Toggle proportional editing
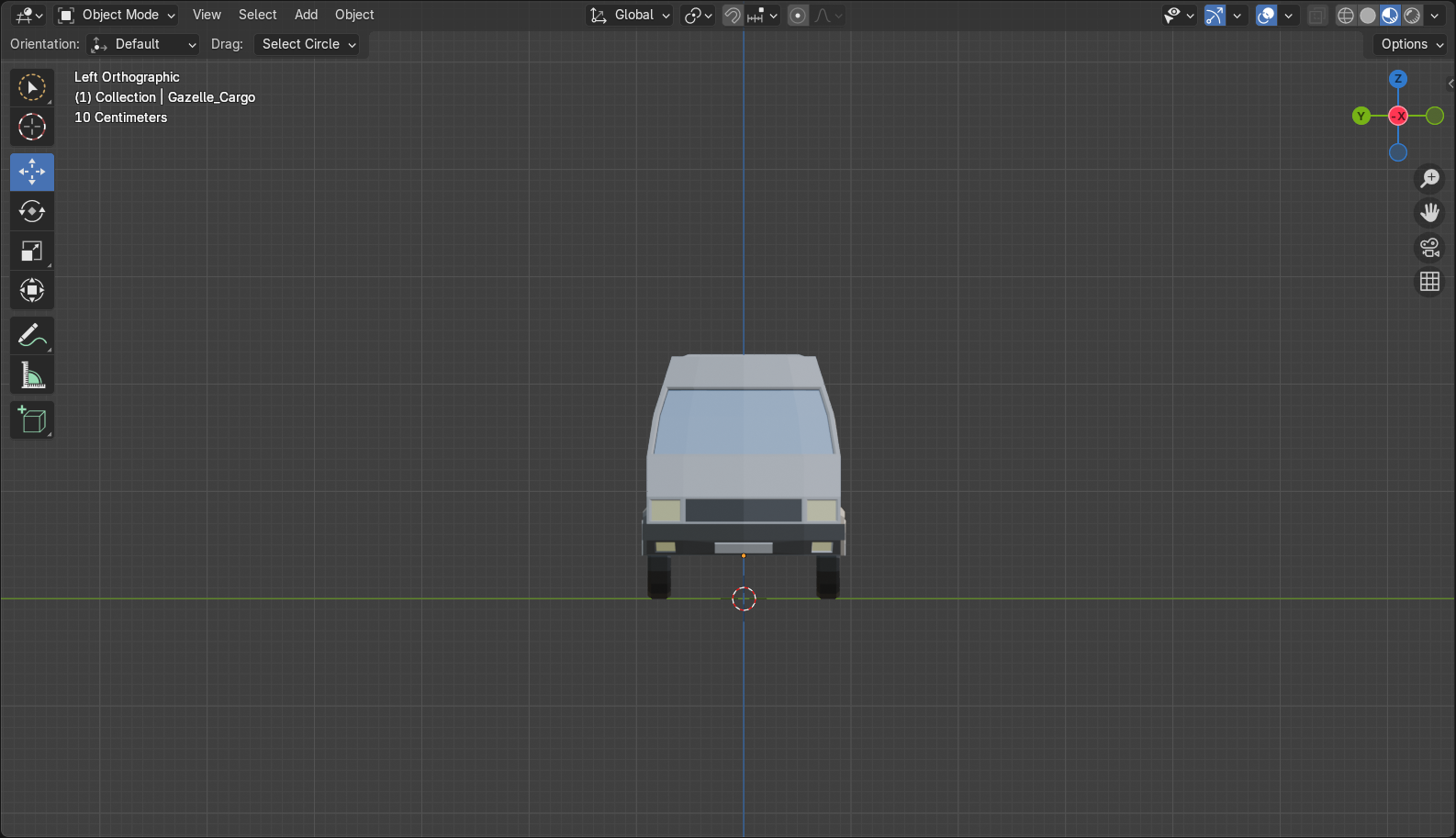The width and height of the screenshot is (1456, 838). pos(798,15)
